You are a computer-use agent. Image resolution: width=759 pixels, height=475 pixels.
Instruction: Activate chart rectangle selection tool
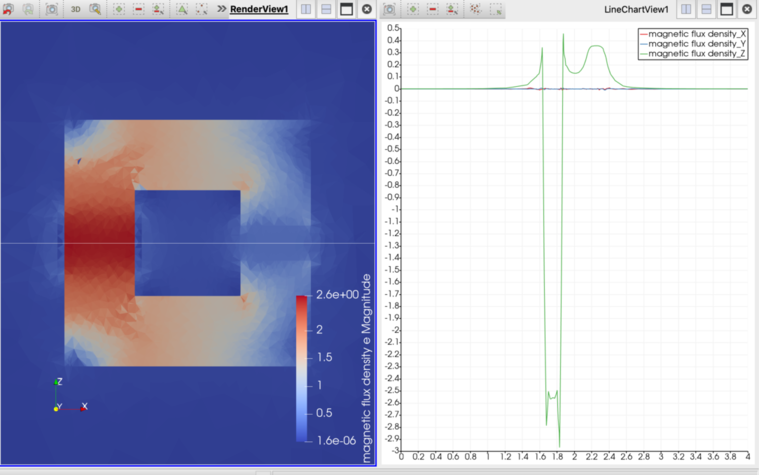[x=496, y=9]
